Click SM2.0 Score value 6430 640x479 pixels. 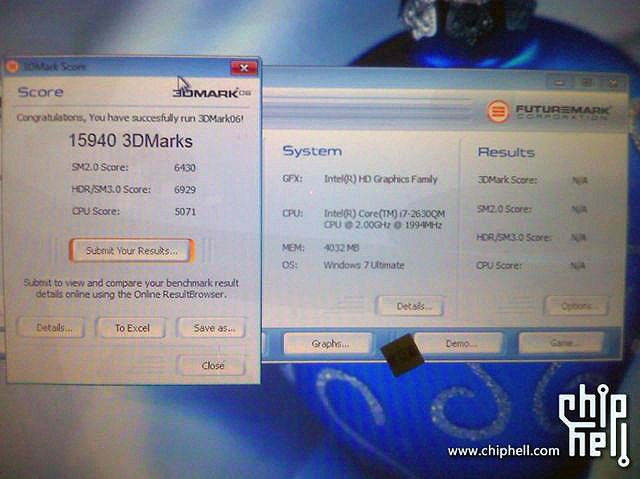pyautogui.click(x=185, y=168)
